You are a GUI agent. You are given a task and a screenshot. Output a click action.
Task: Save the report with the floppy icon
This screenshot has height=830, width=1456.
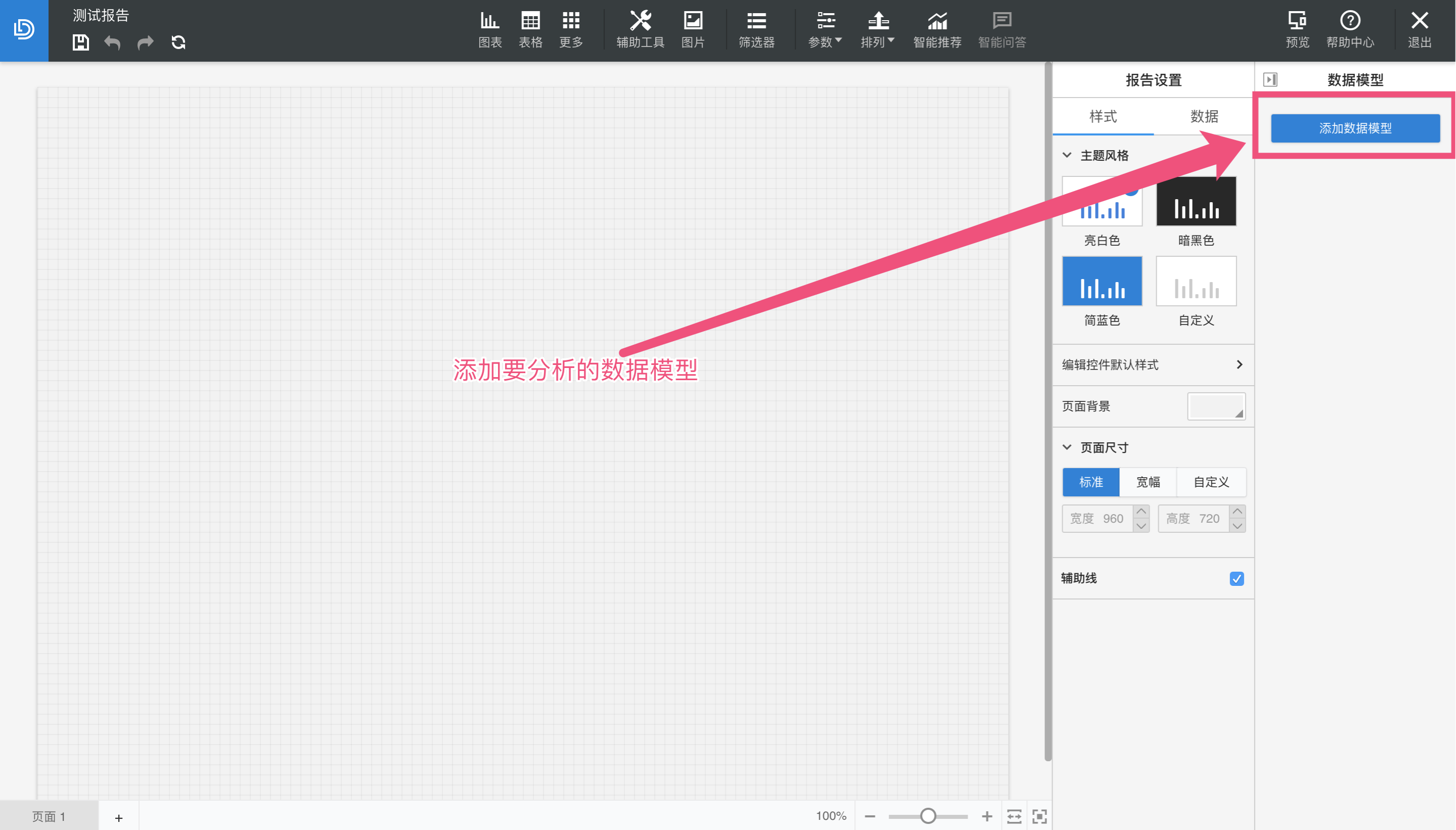80,43
